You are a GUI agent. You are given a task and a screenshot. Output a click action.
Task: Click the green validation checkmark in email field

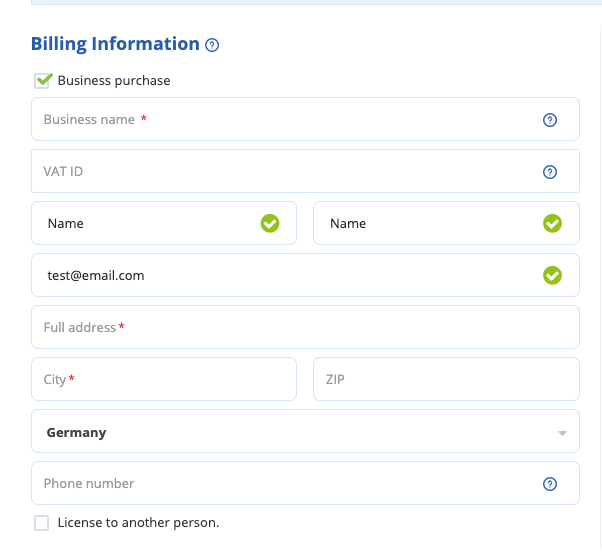tap(552, 275)
